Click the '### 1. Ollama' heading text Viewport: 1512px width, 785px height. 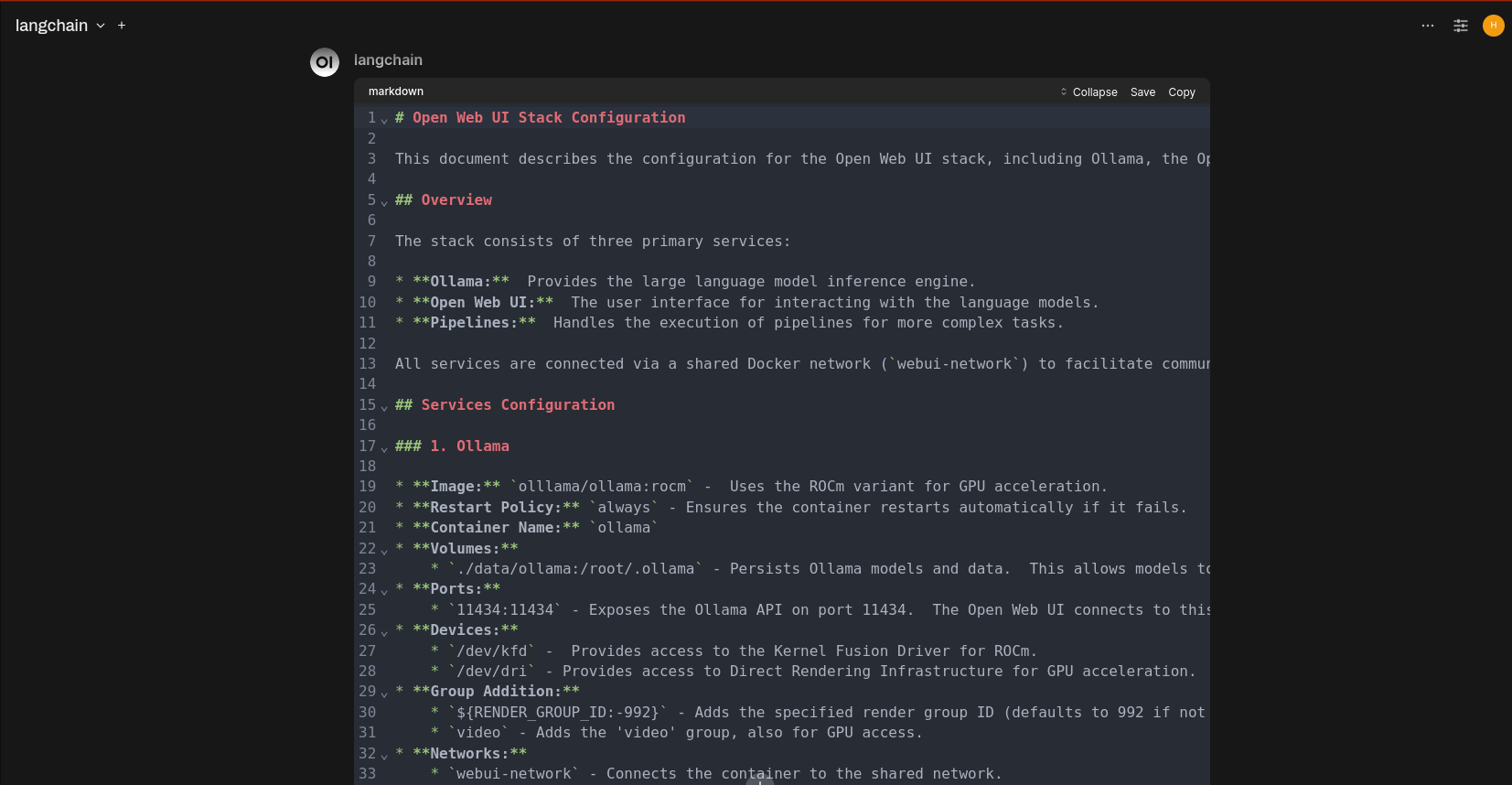[x=452, y=446]
